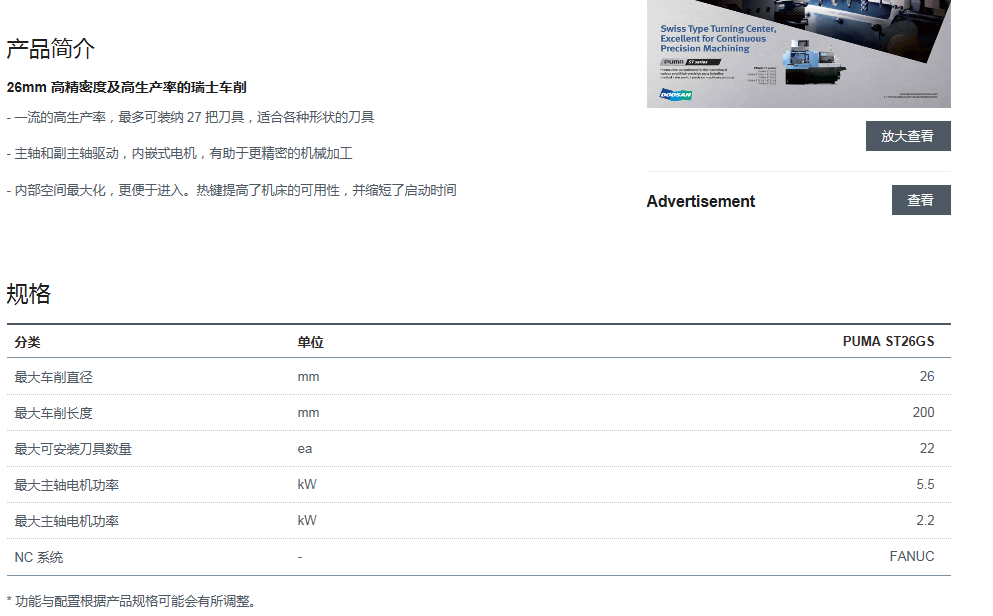
Task: Select the NC 系统 row label
Action: click(39, 558)
